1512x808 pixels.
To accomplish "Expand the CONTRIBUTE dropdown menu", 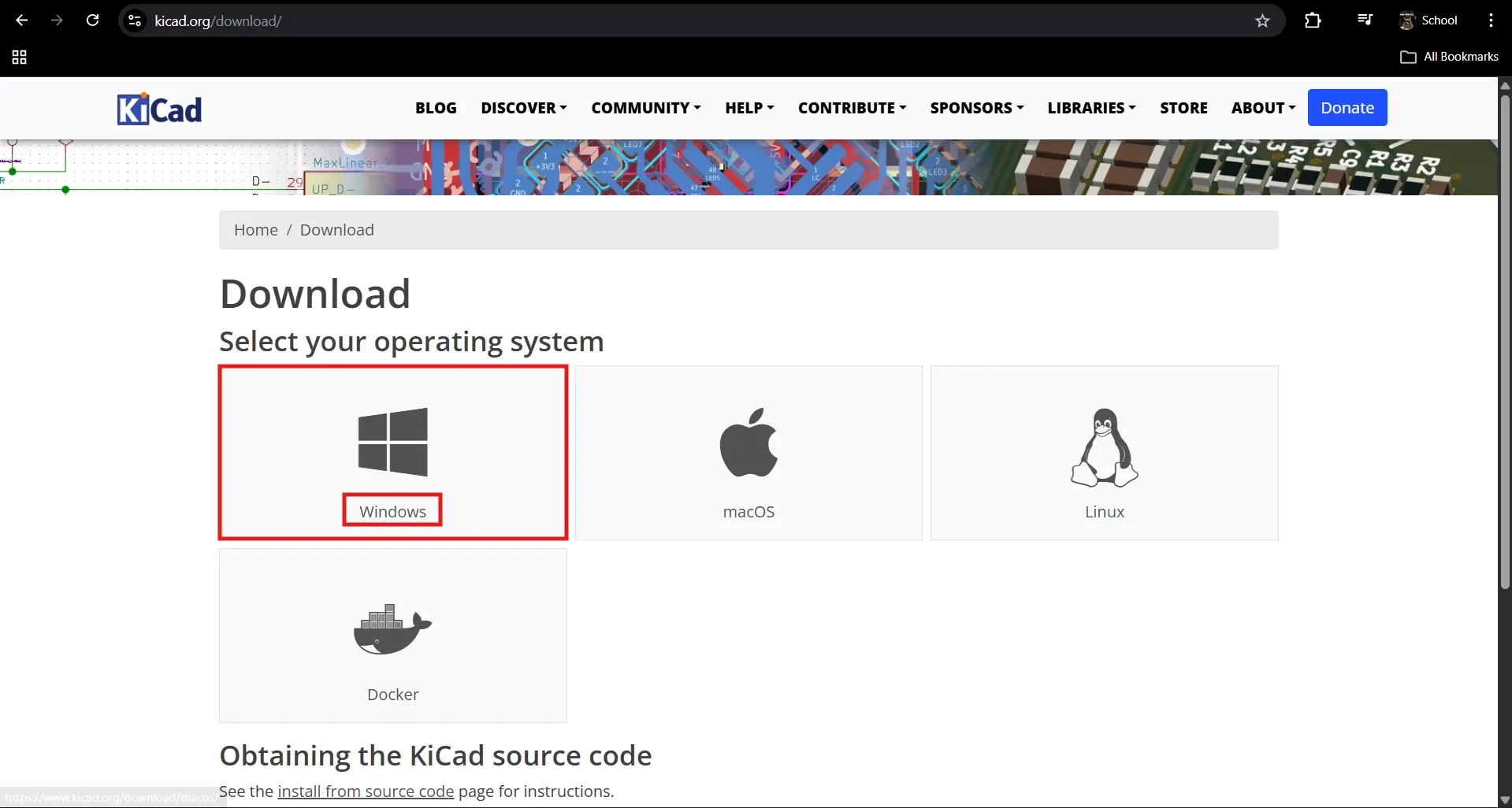I will pos(852,108).
